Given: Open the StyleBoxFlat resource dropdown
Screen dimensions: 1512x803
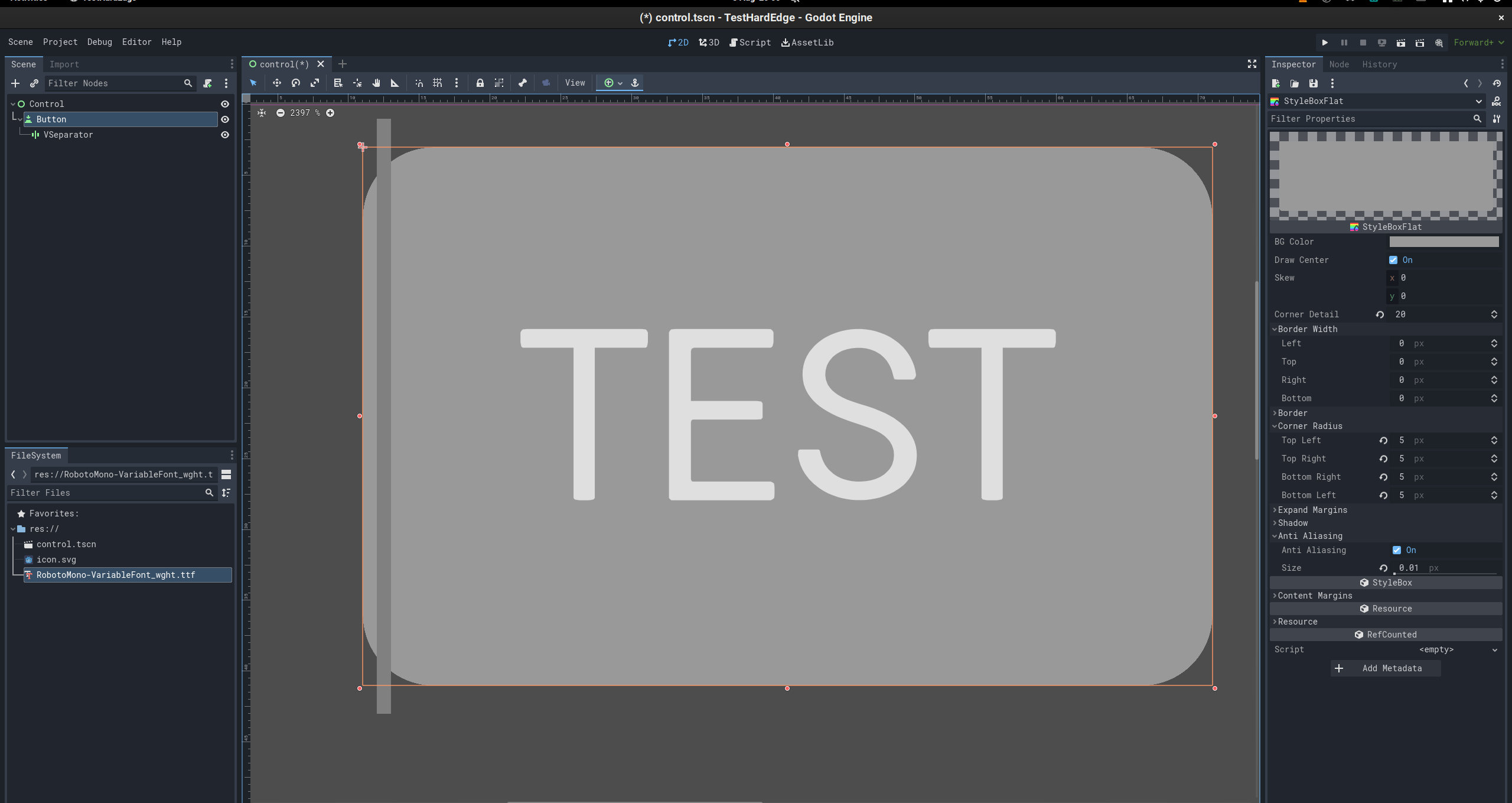Looking at the screenshot, I should [x=1478, y=101].
